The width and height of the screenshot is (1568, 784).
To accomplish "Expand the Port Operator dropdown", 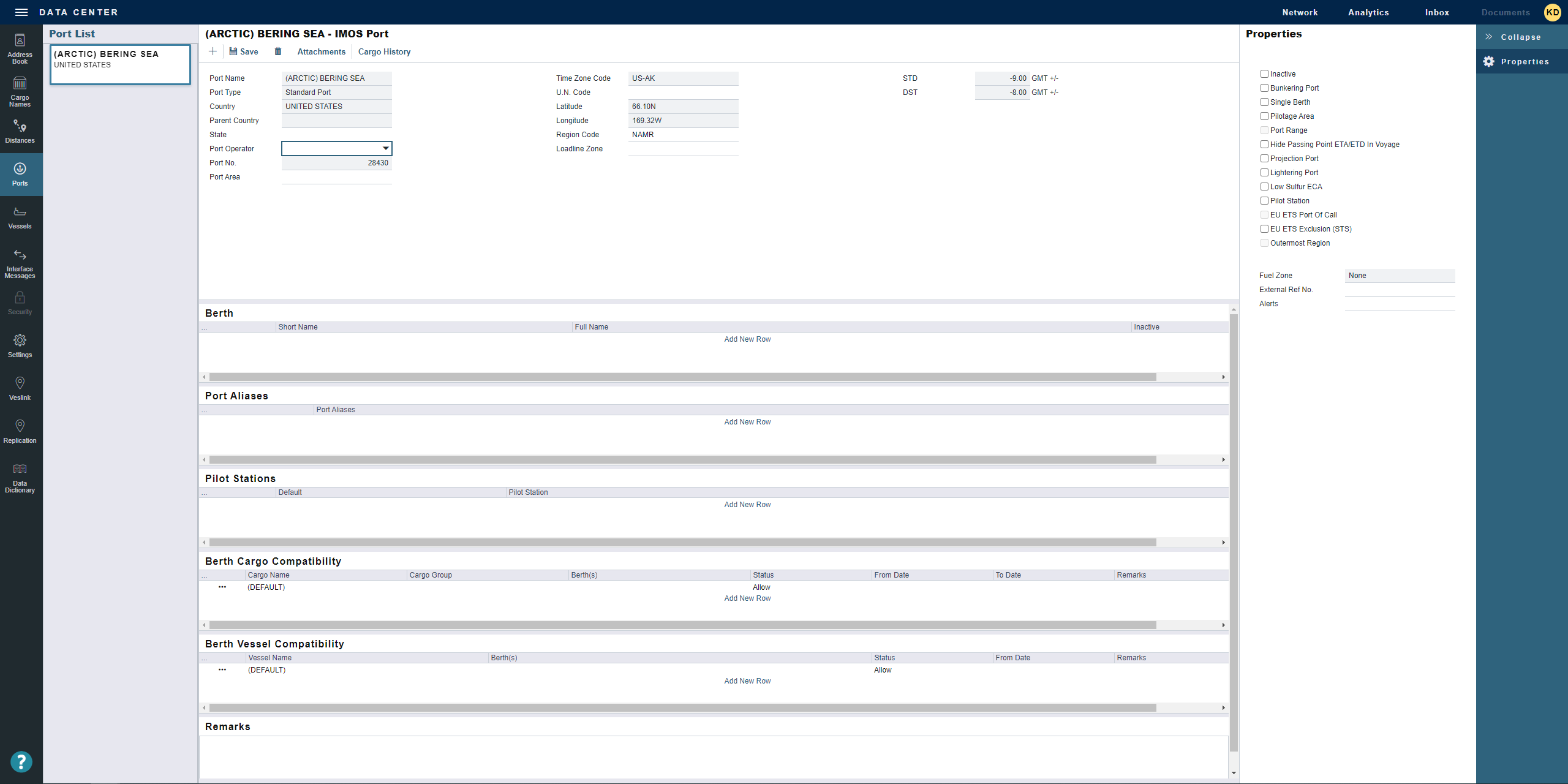I will [x=385, y=148].
